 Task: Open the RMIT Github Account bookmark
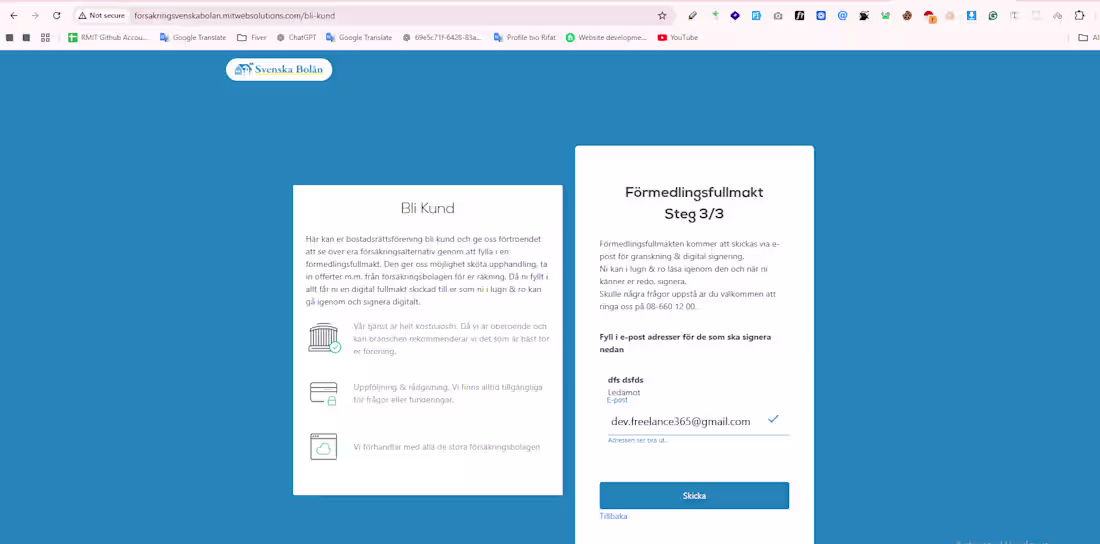(x=109, y=37)
